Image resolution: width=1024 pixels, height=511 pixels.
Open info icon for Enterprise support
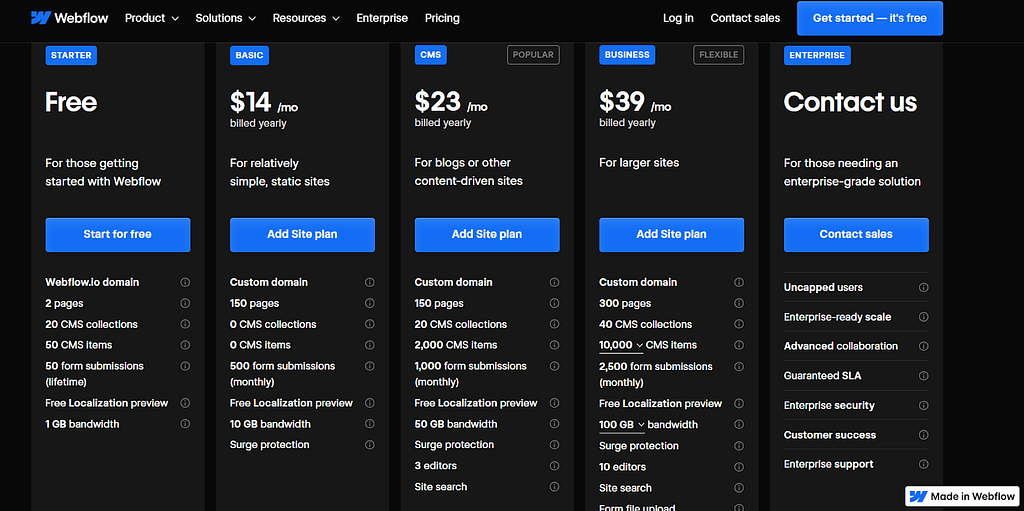tap(923, 464)
